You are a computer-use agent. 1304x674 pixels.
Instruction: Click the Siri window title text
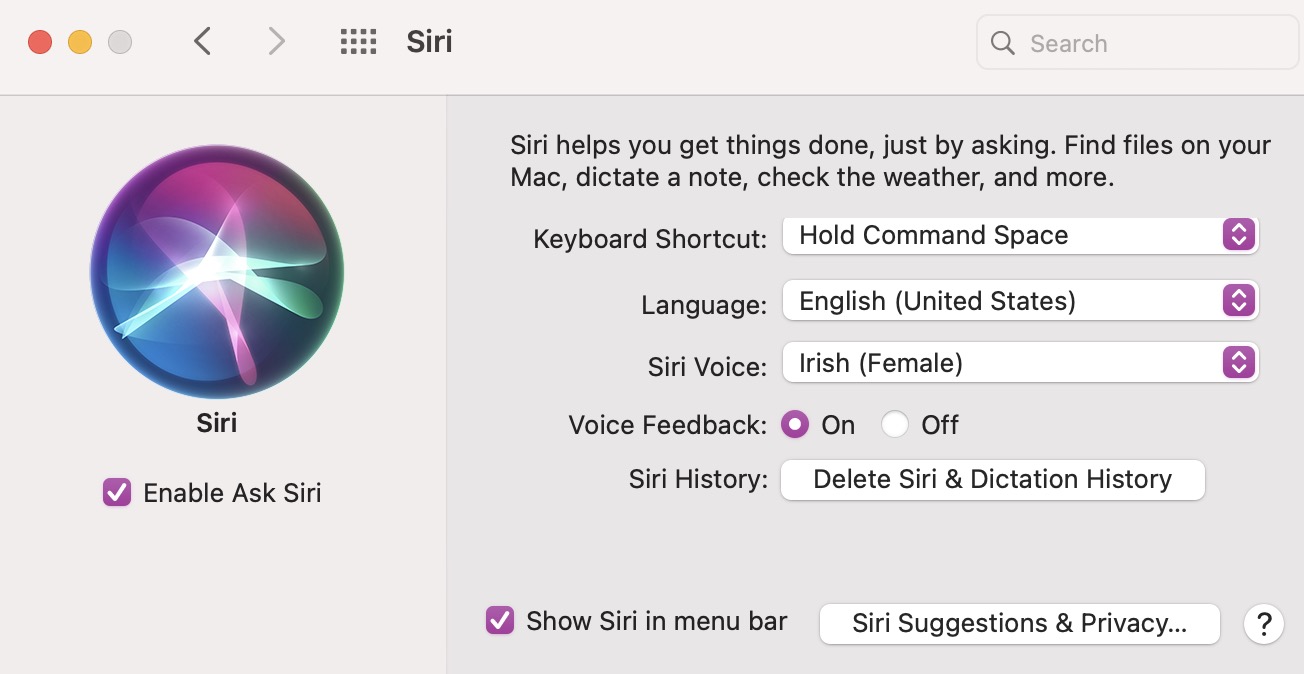click(429, 42)
